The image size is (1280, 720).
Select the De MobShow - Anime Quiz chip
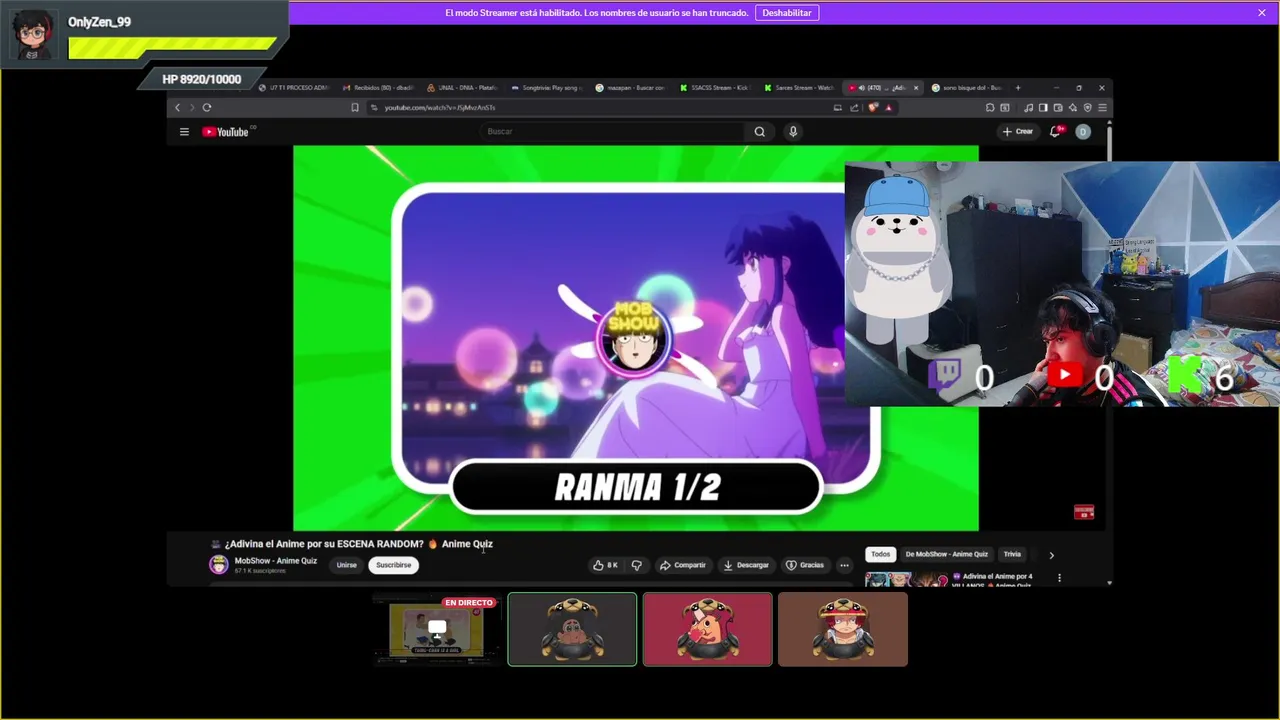(946, 554)
